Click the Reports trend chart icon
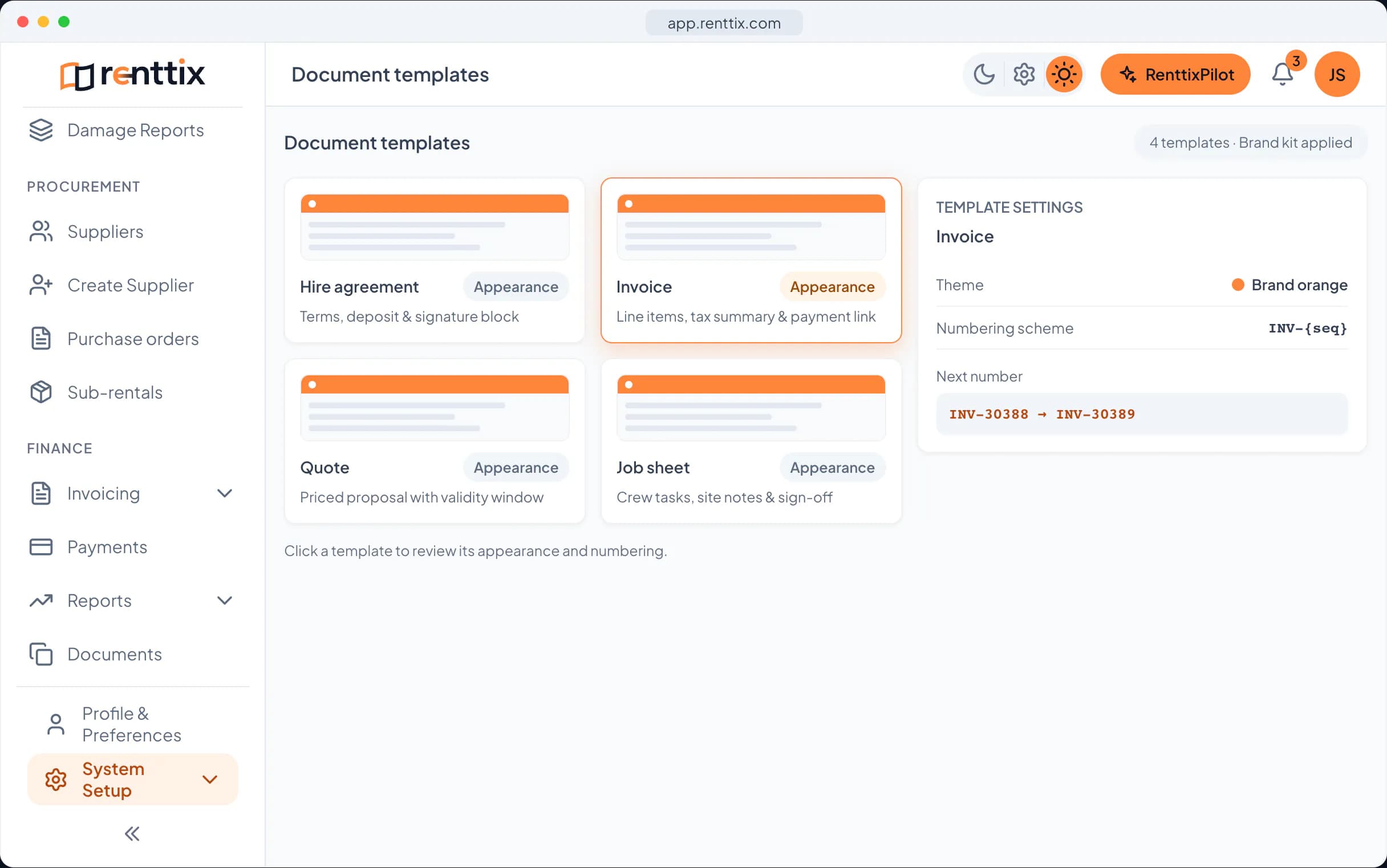Screen dimensions: 1387x868 (x=40, y=601)
